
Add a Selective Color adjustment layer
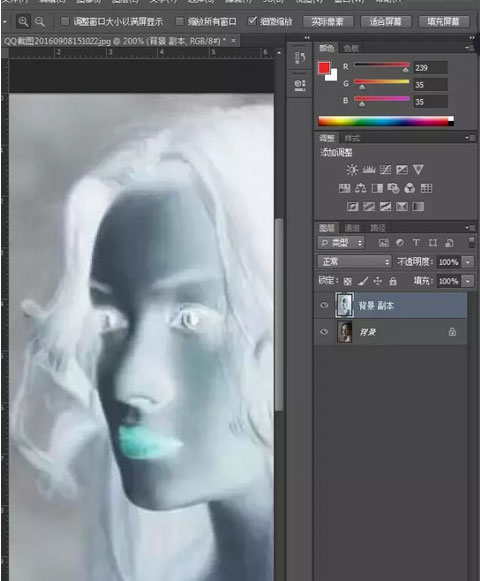pyautogui.click(x=402, y=206)
